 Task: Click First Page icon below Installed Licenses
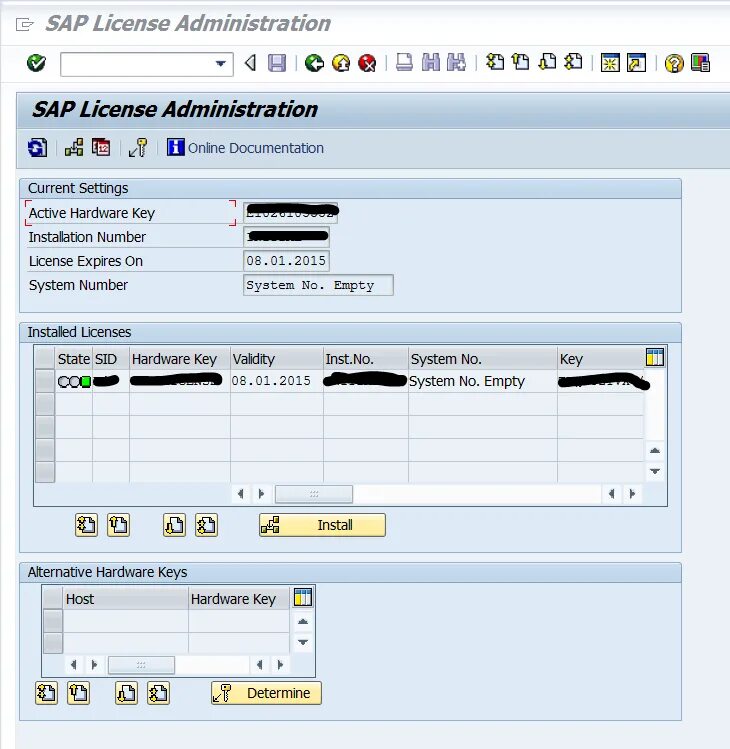[86, 525]
